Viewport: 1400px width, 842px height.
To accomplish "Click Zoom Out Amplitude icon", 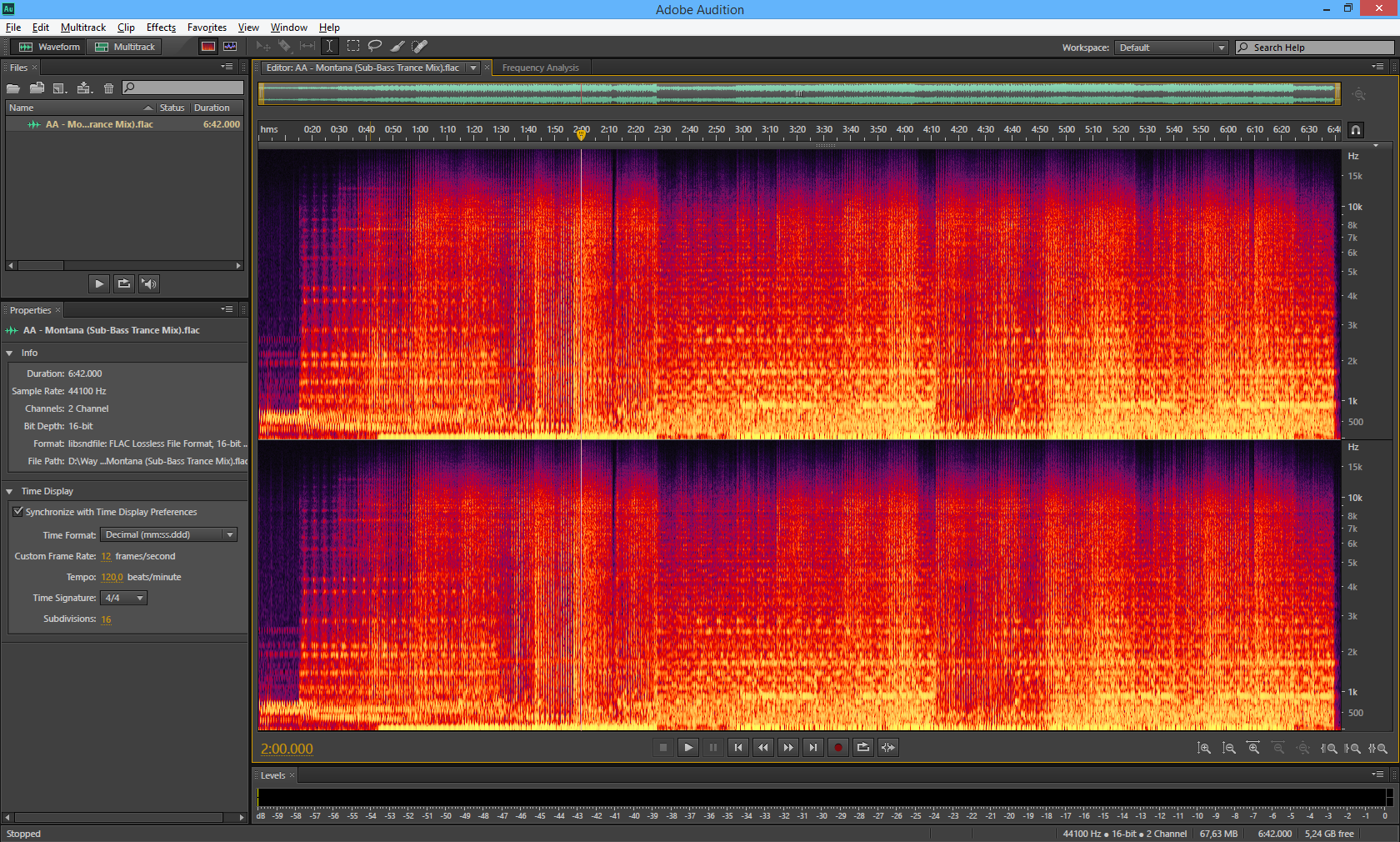I will pyautogui.click(x=1229, y=748).
